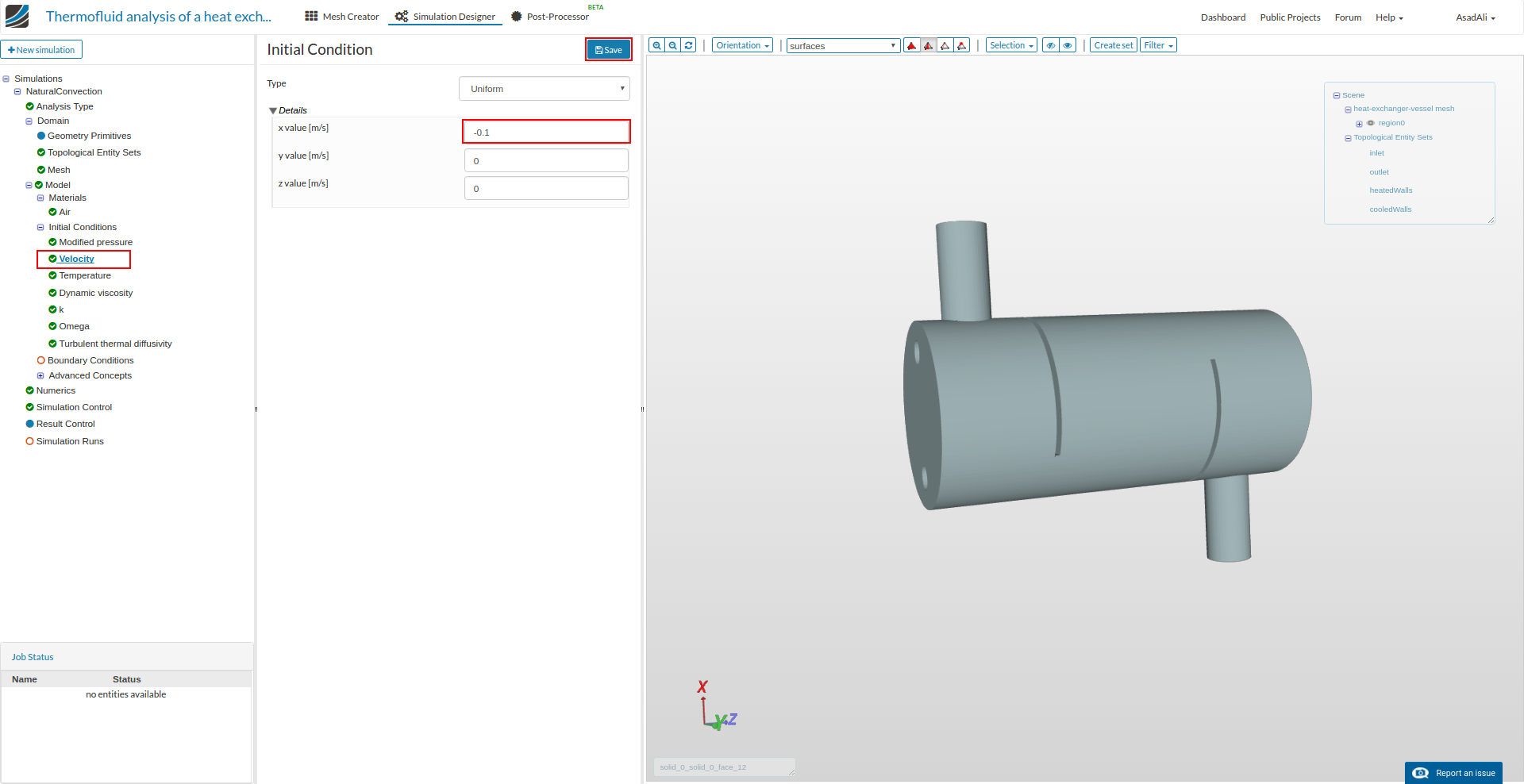Click the x value input field

[x=546, y=132]
